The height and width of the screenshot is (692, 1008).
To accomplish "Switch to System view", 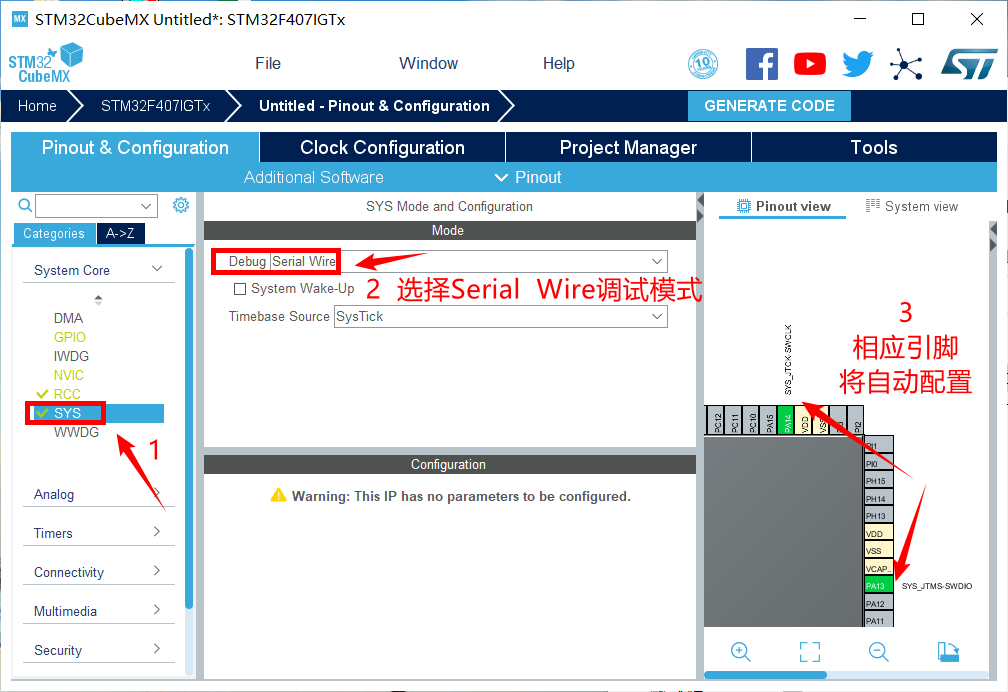I will coord(911,206).
